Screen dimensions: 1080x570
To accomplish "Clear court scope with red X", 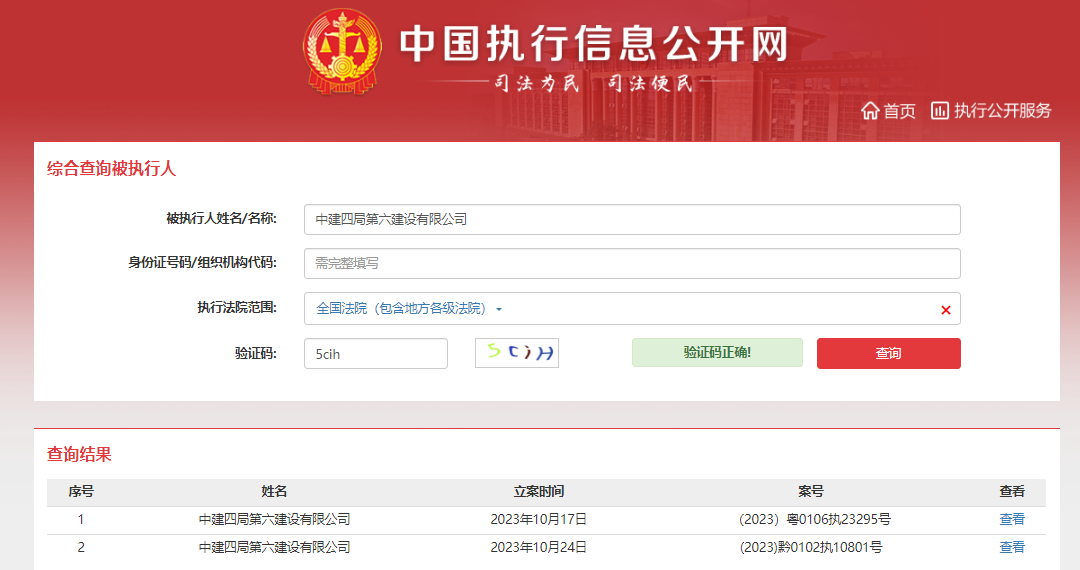I will [946, 310].
